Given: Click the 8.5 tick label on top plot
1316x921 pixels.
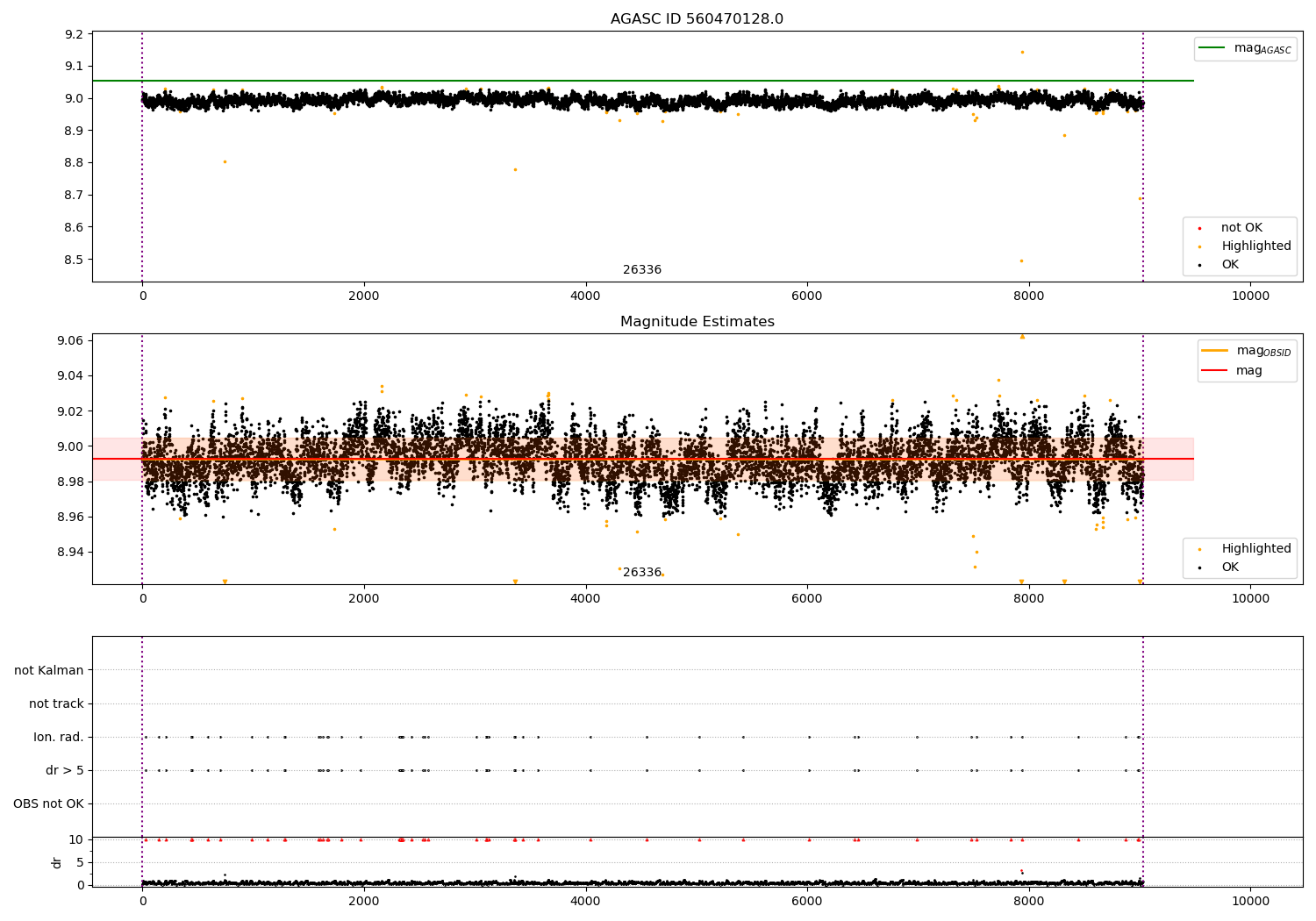Looking at the screenshot, I should click(75, 260).
